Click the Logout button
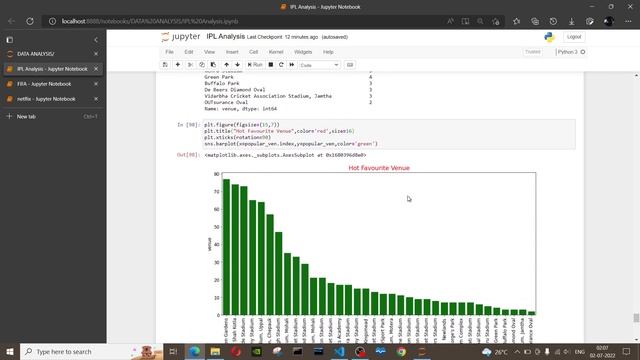640x360 pixels. (x=574, y=37)
